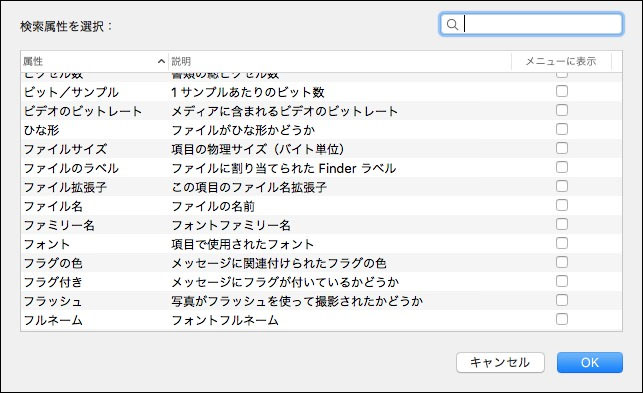The image size is (643, 393).
Task: Select the フラッシュ attribute
Action: [53, 301]
